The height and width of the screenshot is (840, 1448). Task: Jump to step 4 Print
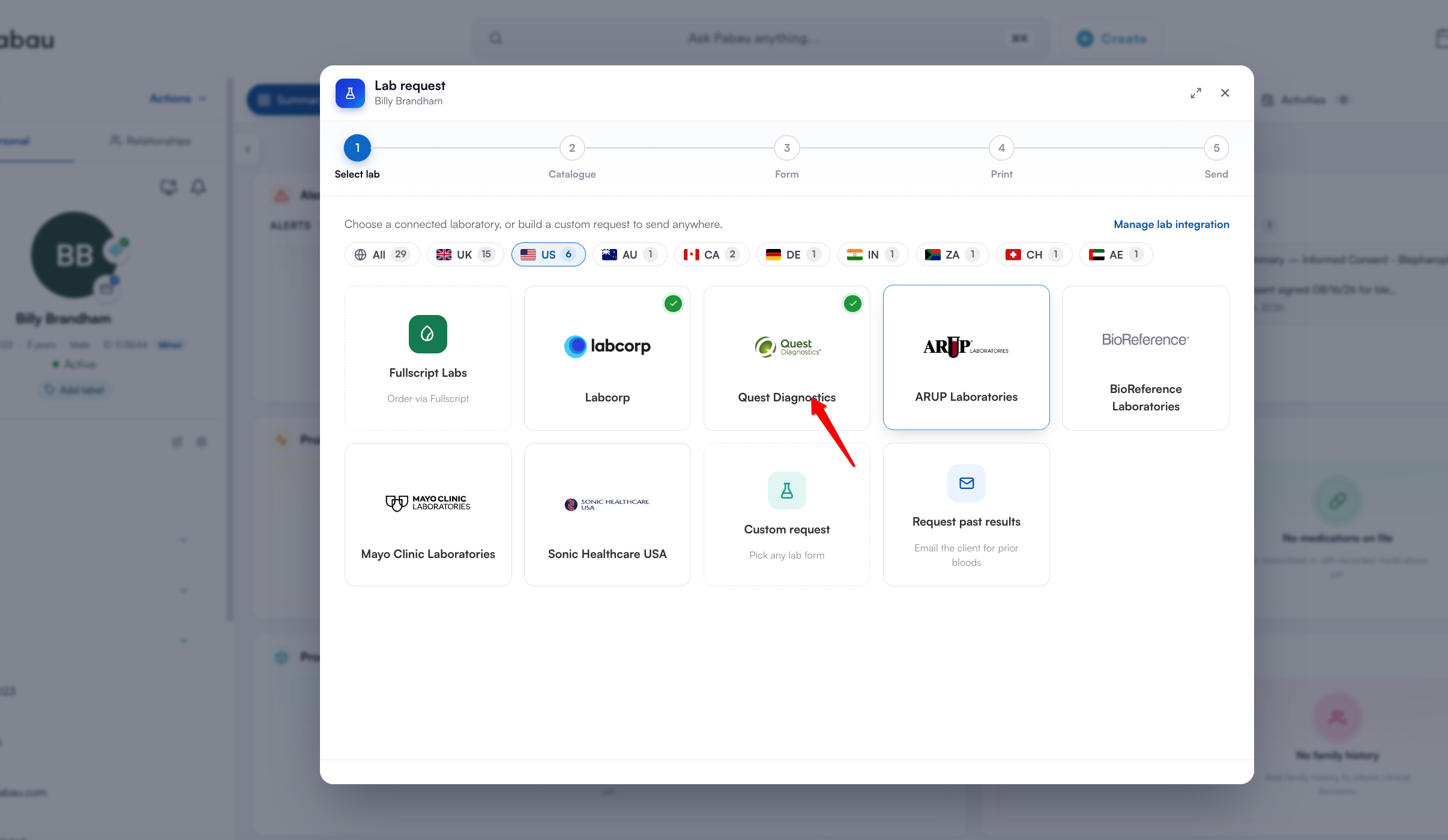point(1001,148)
